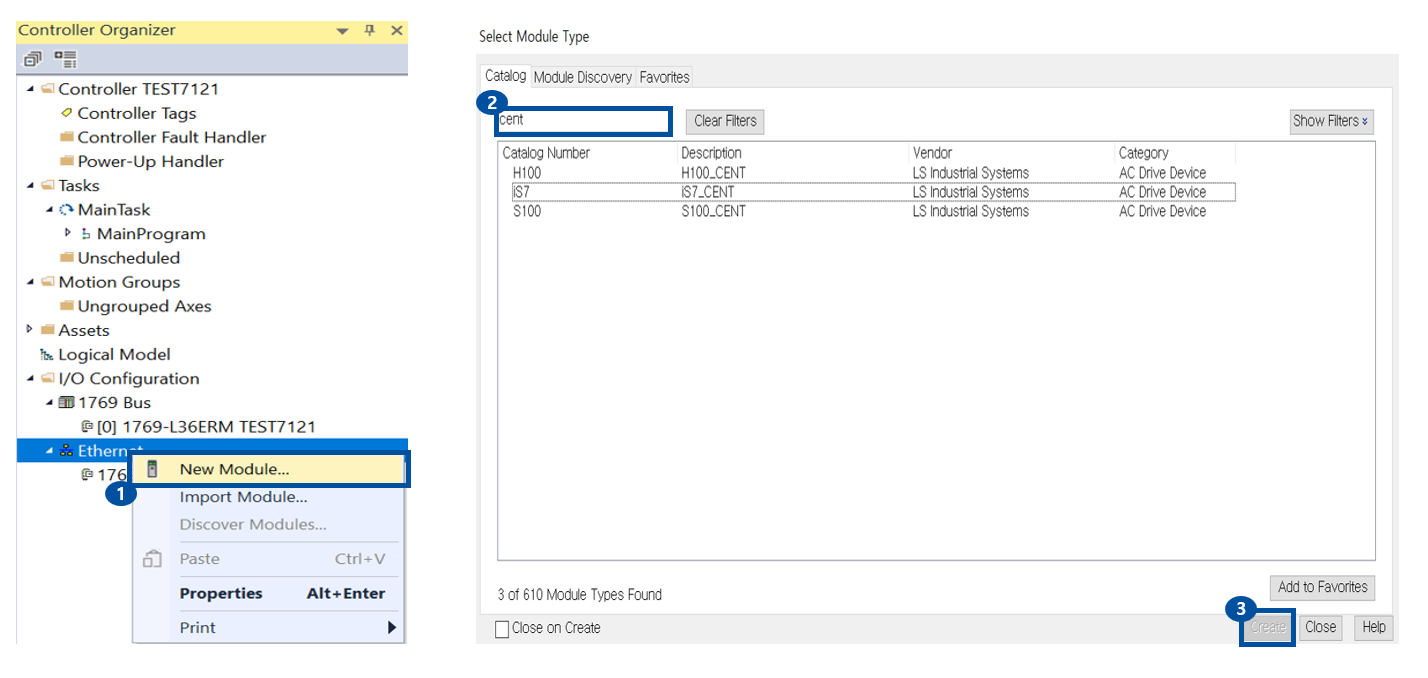The image size is (1428, 678).
Task: Switch to the Module Discovery tab
Action: [x=582, y=77]
